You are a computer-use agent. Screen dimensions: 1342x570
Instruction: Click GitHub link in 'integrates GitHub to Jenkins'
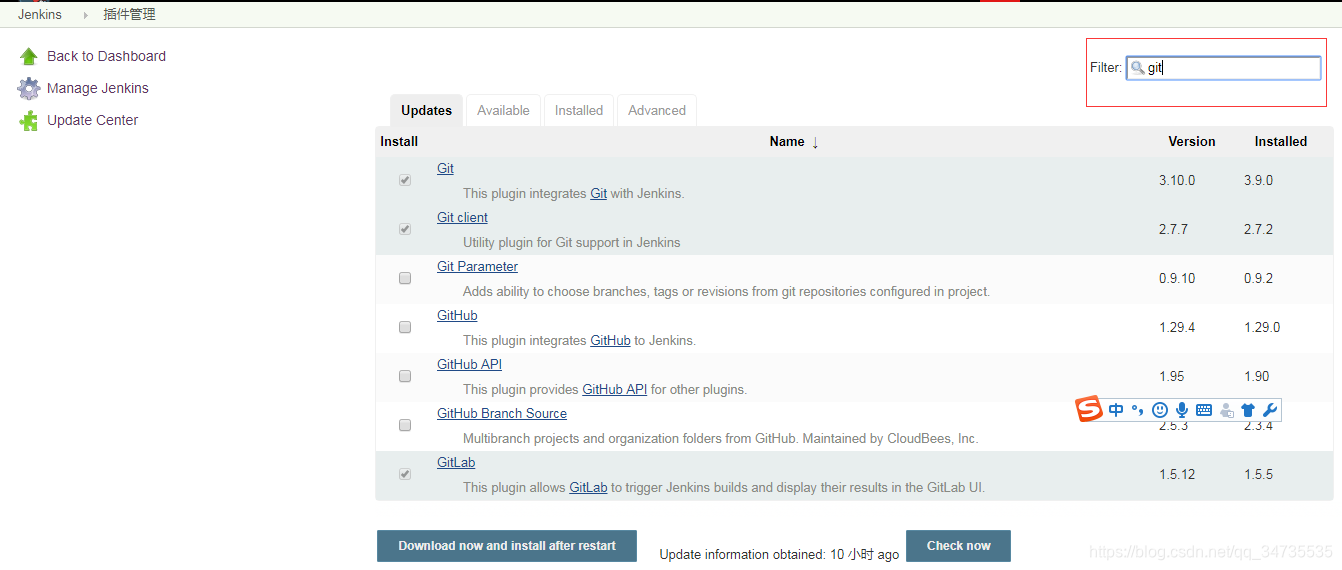[x=610, y=341]
